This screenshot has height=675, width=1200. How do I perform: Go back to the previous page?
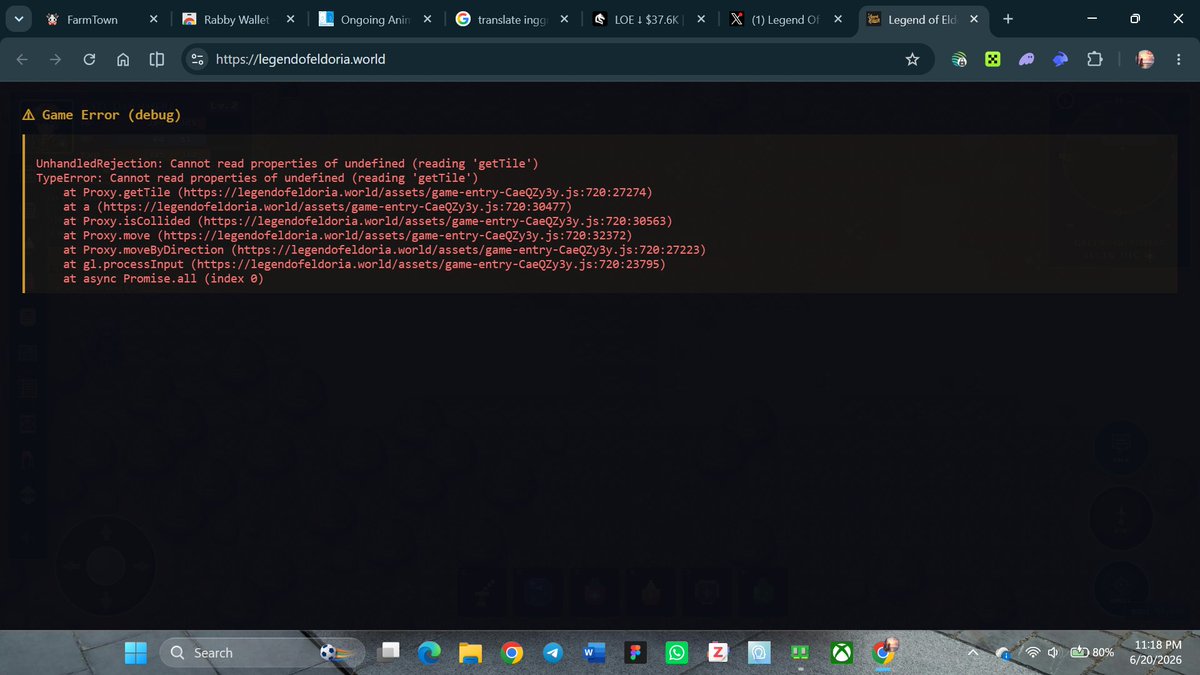tap(24, 59)
